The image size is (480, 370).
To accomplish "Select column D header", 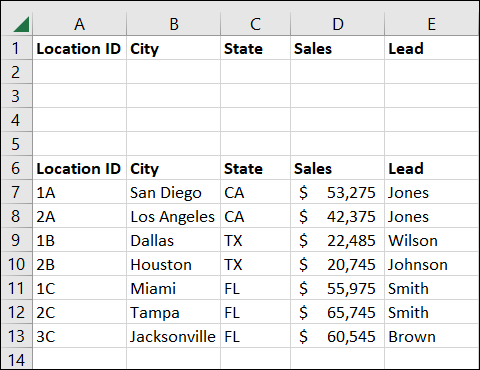I will pyautogui.click(x=338, y=24).
